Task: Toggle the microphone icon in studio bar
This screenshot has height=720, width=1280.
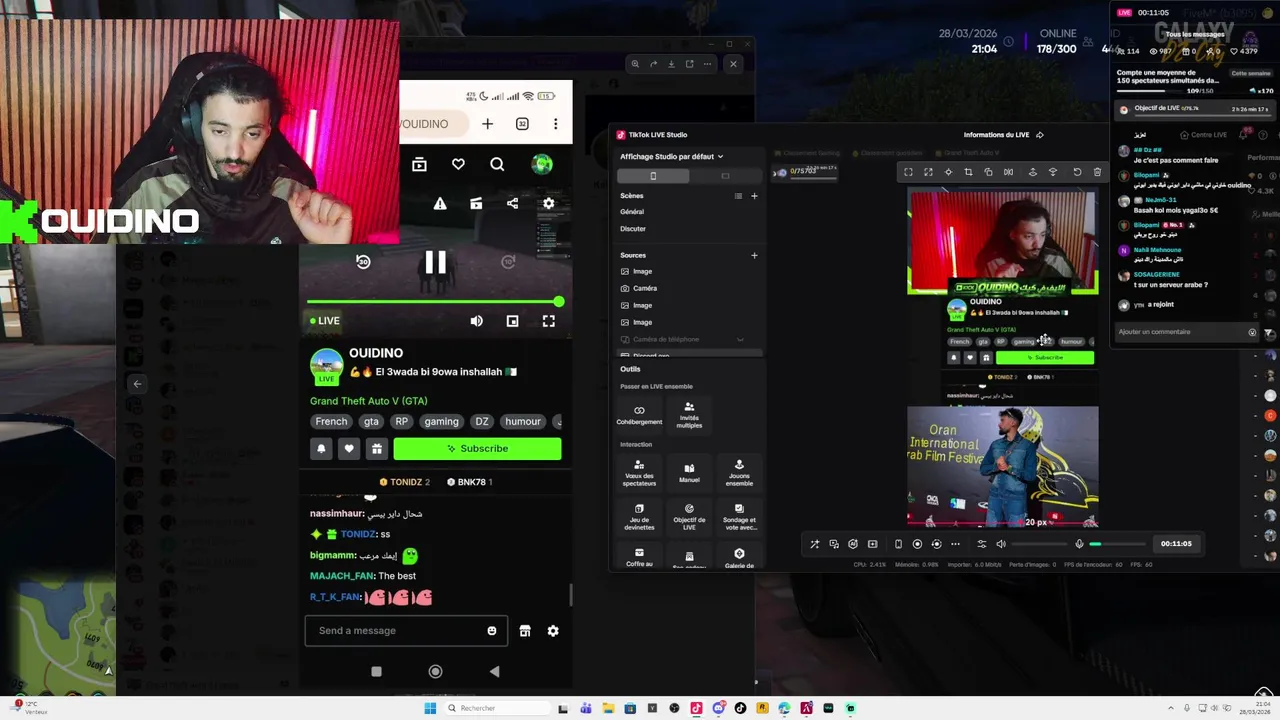Action: 1079,544
